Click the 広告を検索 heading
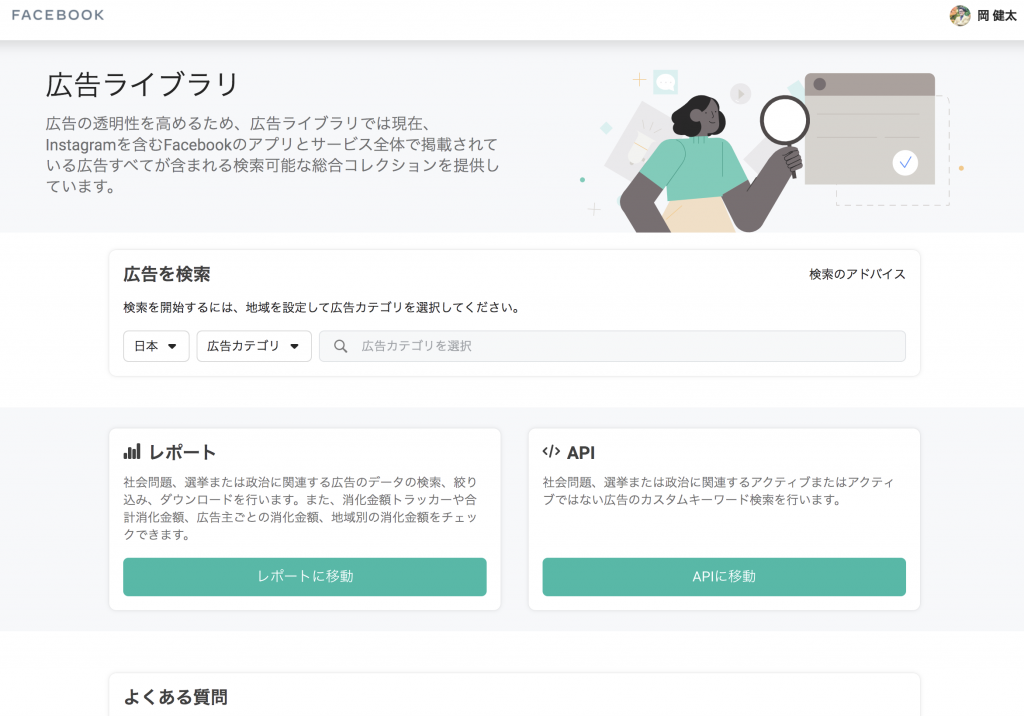 point(167,274)
